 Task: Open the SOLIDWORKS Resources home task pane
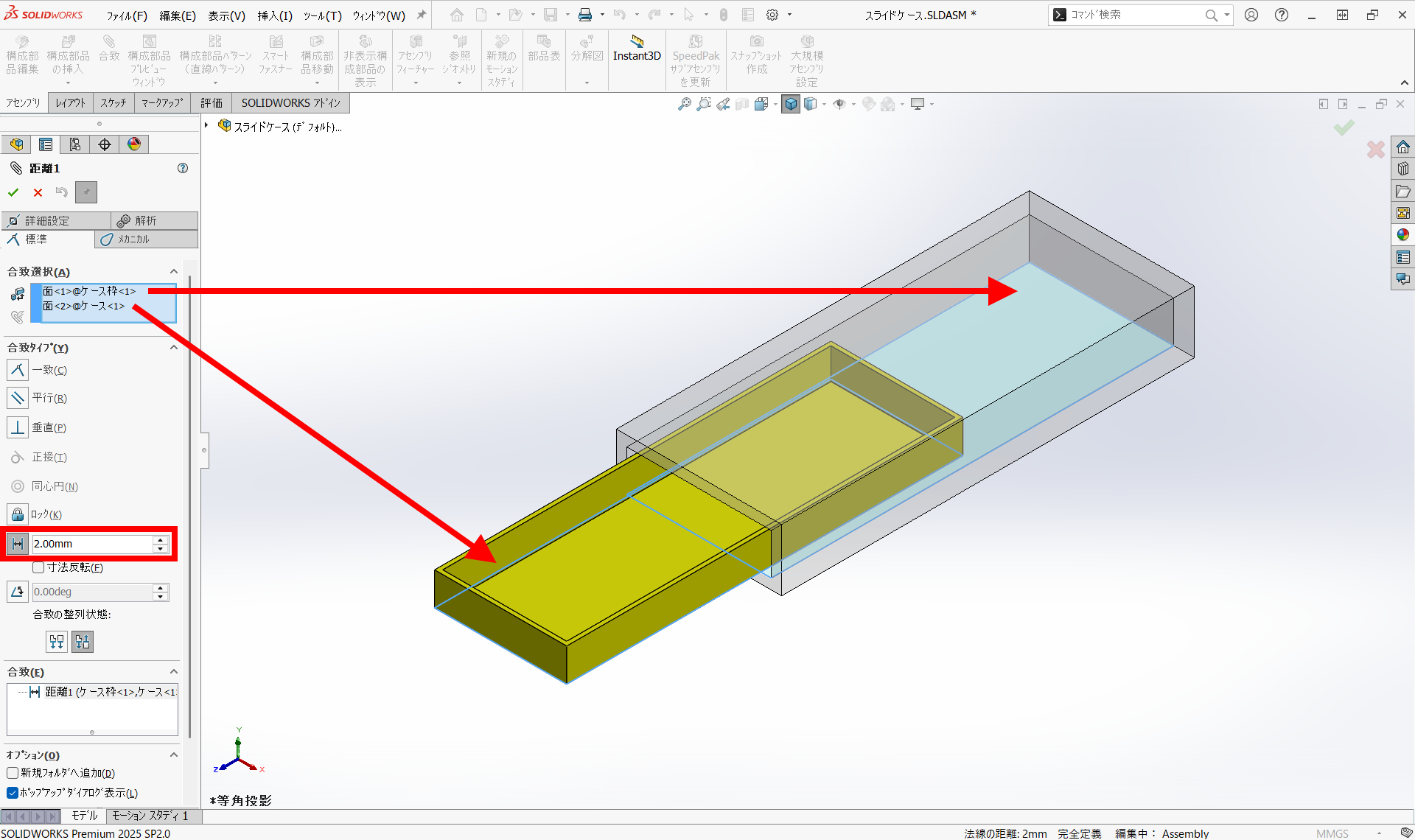coord(1402,147)
